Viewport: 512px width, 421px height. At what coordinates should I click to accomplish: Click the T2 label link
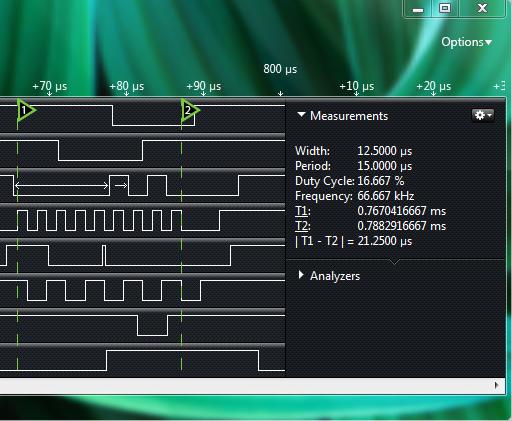[x=302, y=226]
